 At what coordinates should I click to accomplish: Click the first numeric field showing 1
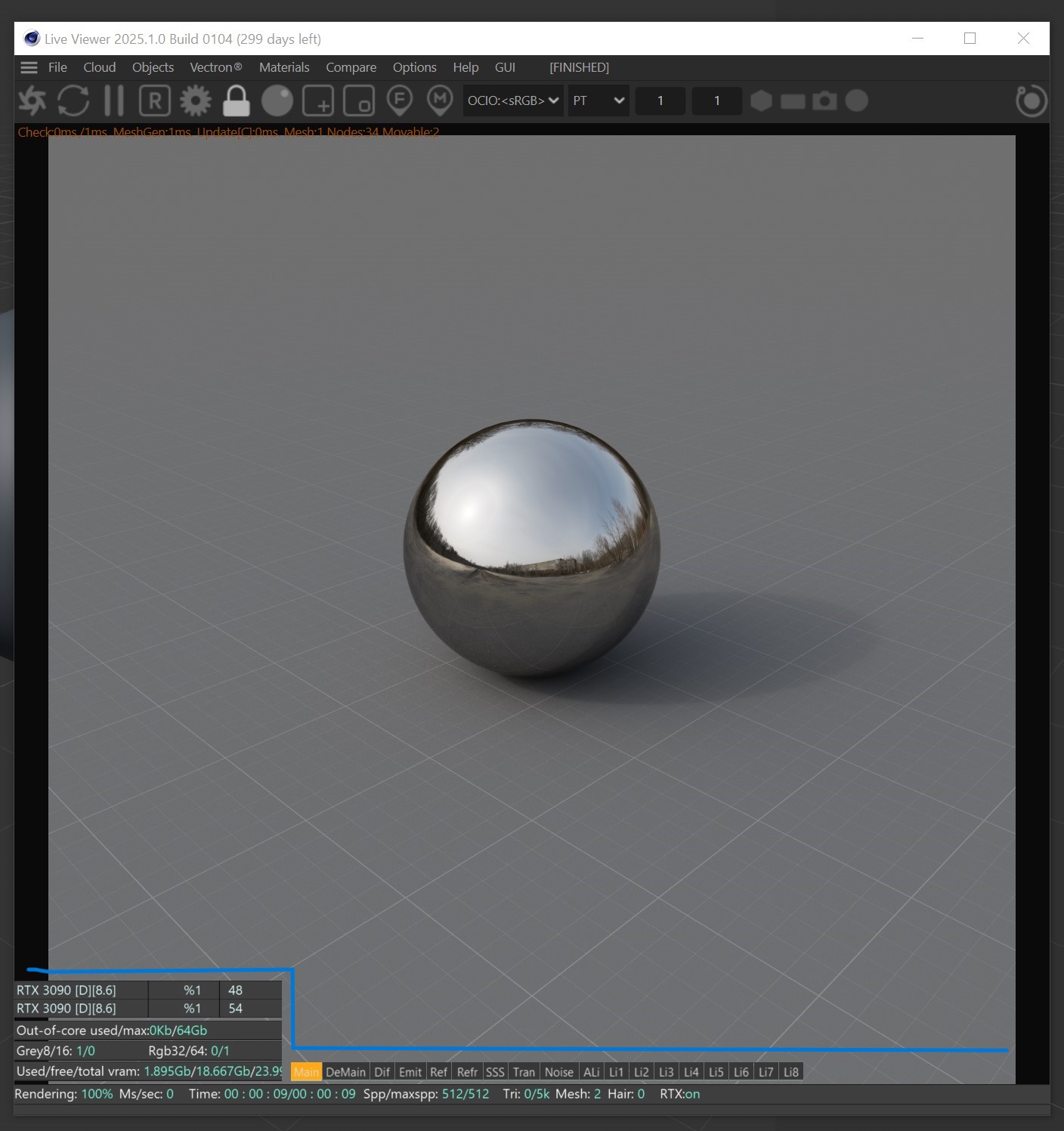660,100
